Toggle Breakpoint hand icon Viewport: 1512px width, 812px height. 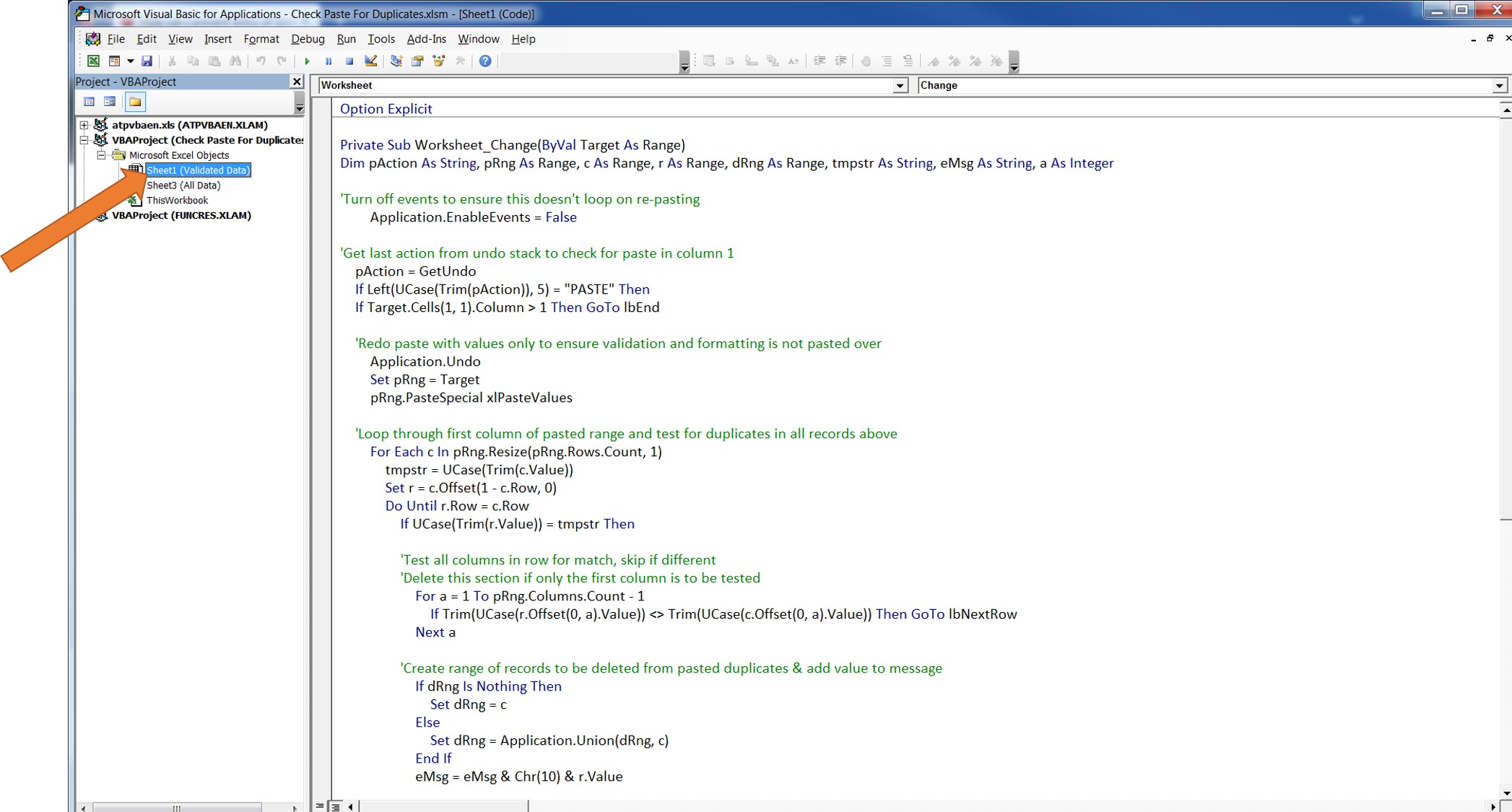tap(866, 61)
